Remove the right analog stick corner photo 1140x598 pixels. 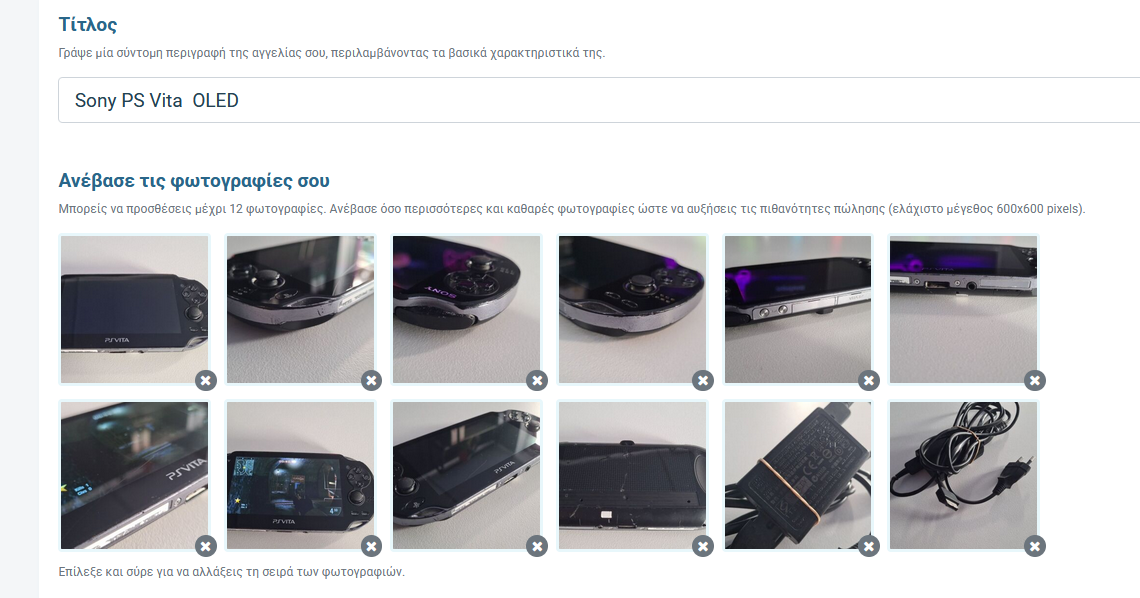(703, 380)
